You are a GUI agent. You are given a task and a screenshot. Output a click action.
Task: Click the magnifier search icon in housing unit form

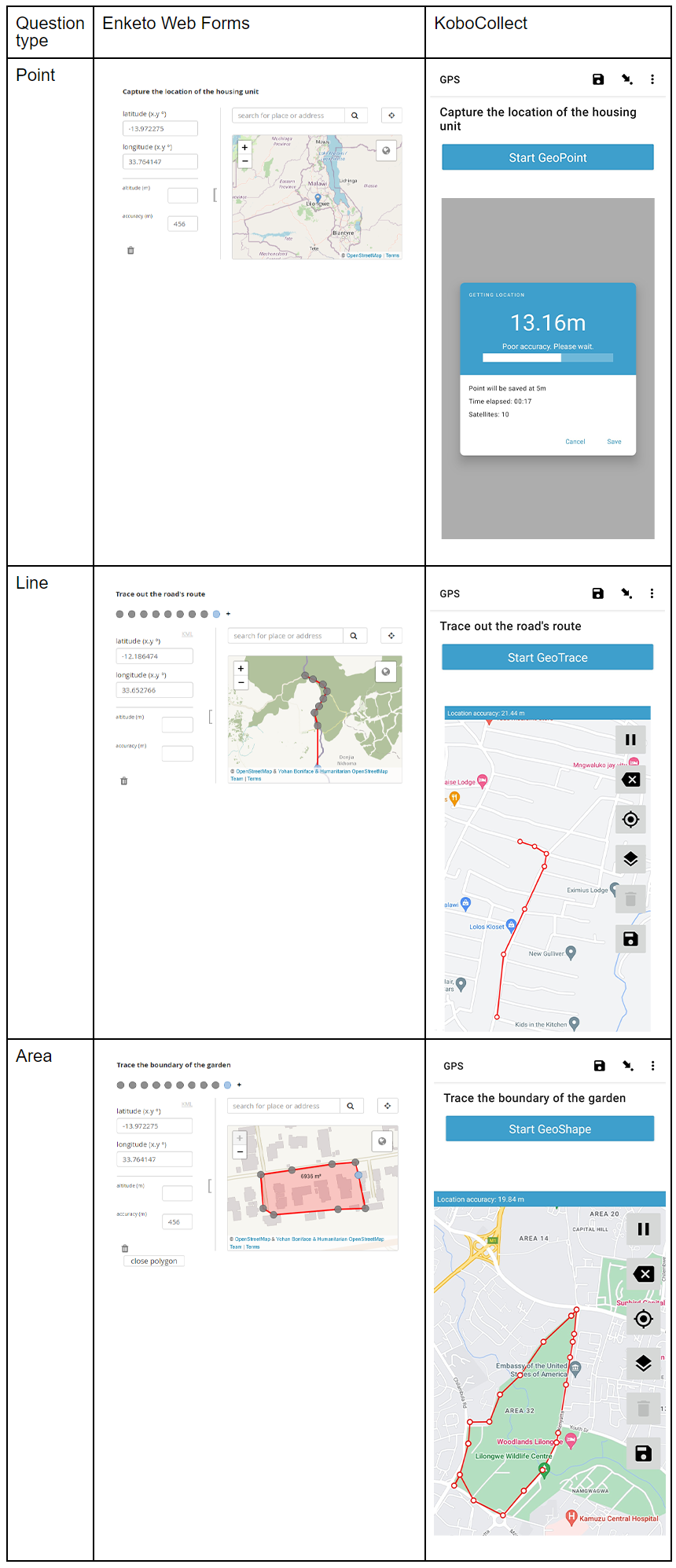[x=355, y=116]
